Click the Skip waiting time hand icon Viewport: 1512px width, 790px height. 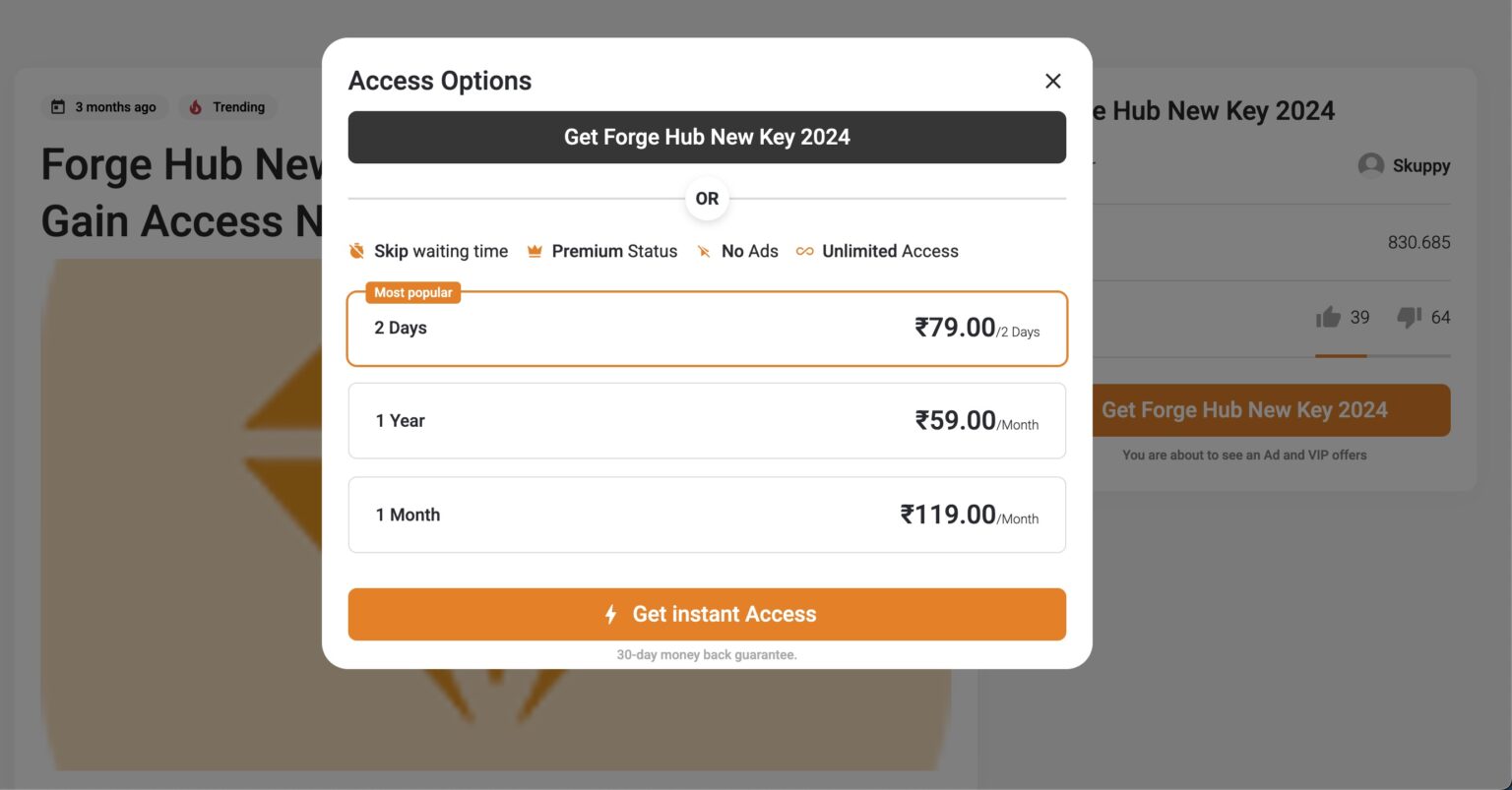coord(355,251)
